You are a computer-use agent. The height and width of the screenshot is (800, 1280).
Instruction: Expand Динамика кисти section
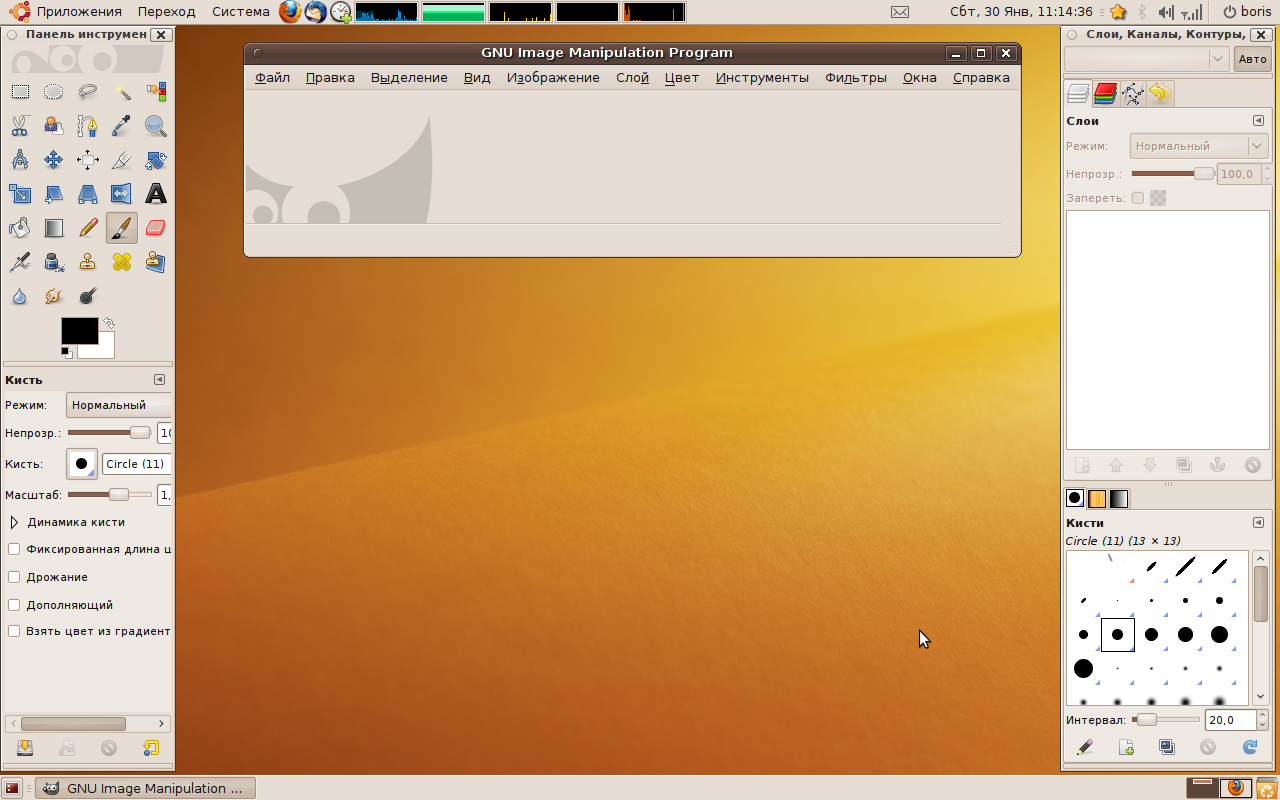[x=15, y=522]
